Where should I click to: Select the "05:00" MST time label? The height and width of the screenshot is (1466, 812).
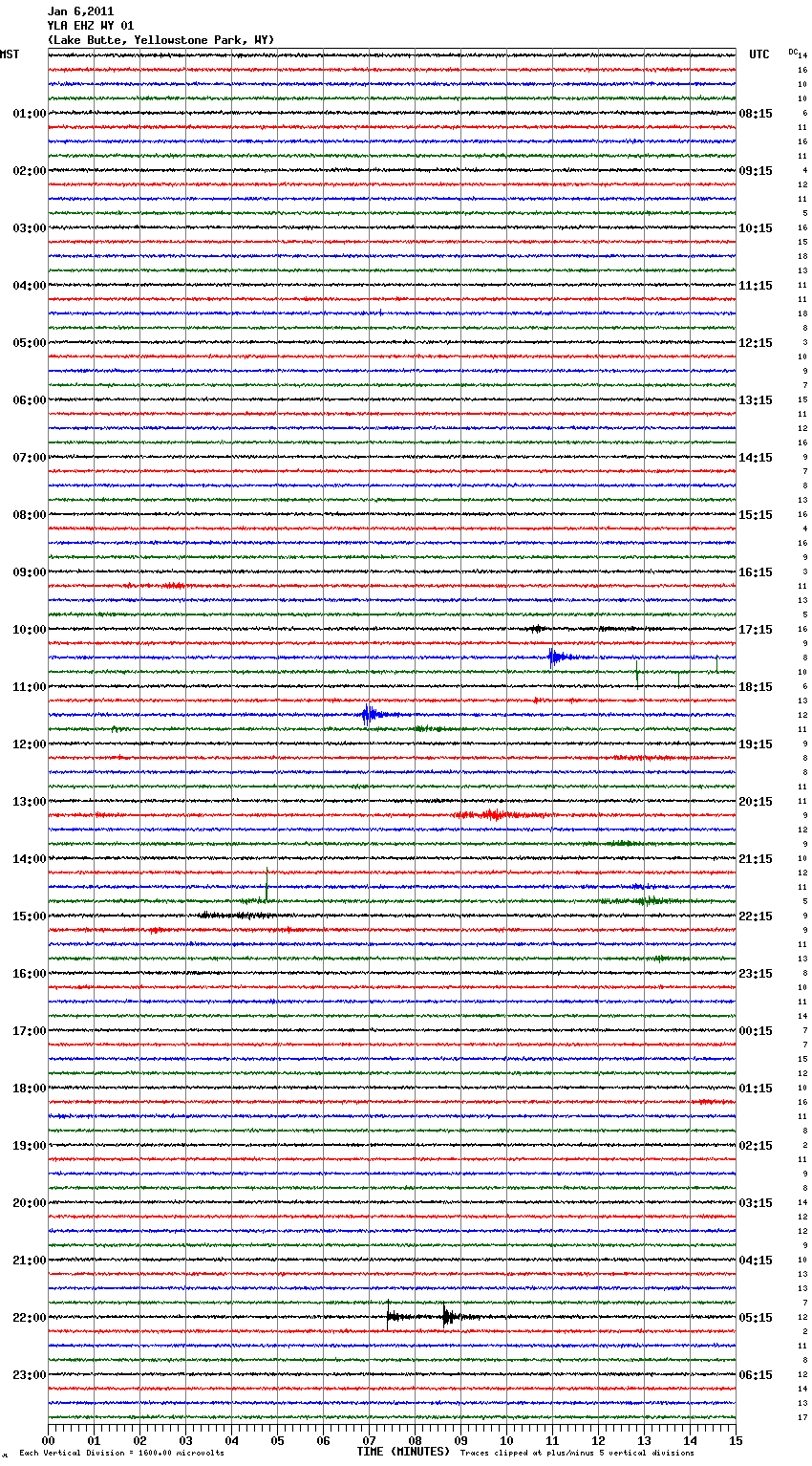pos(30,343)
